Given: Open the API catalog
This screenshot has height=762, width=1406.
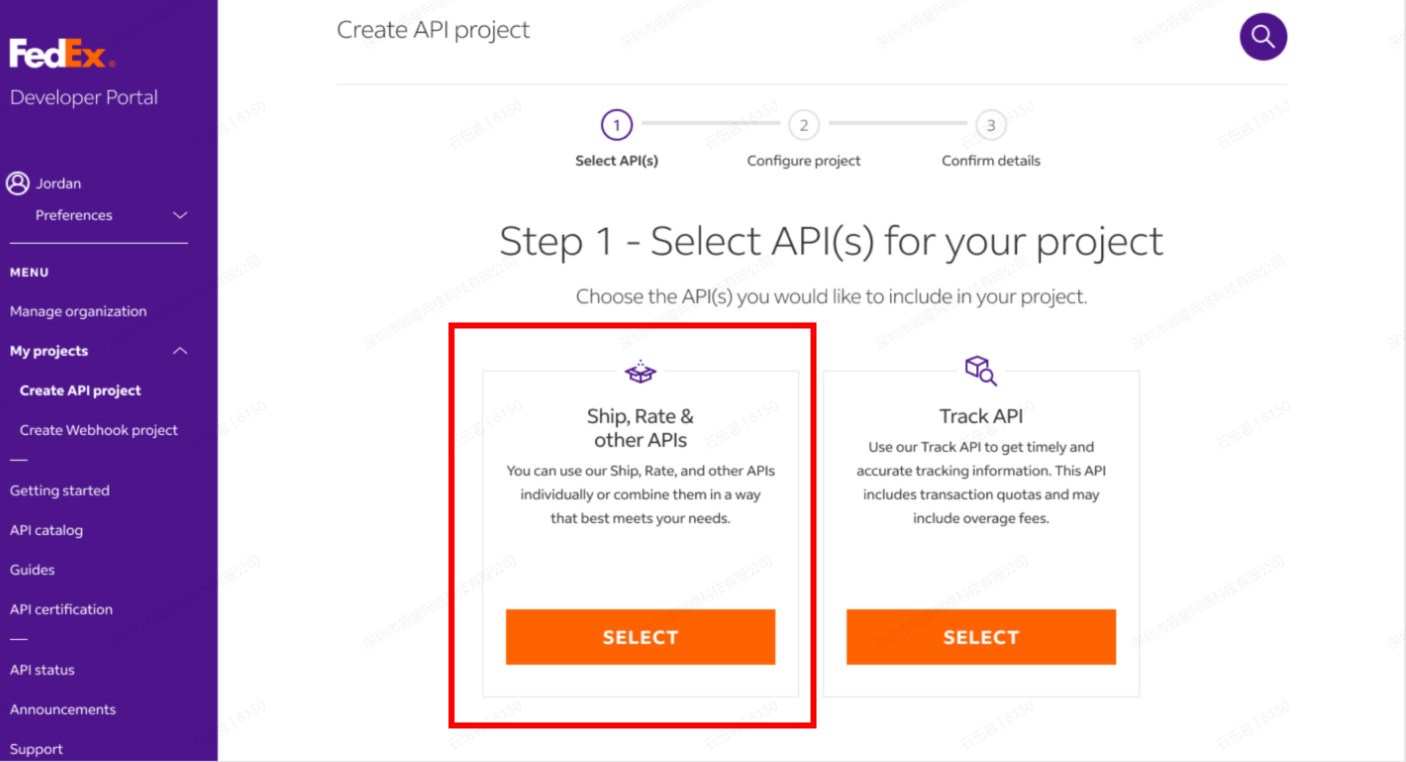Looking at the screenshot, I should point(46,530).
